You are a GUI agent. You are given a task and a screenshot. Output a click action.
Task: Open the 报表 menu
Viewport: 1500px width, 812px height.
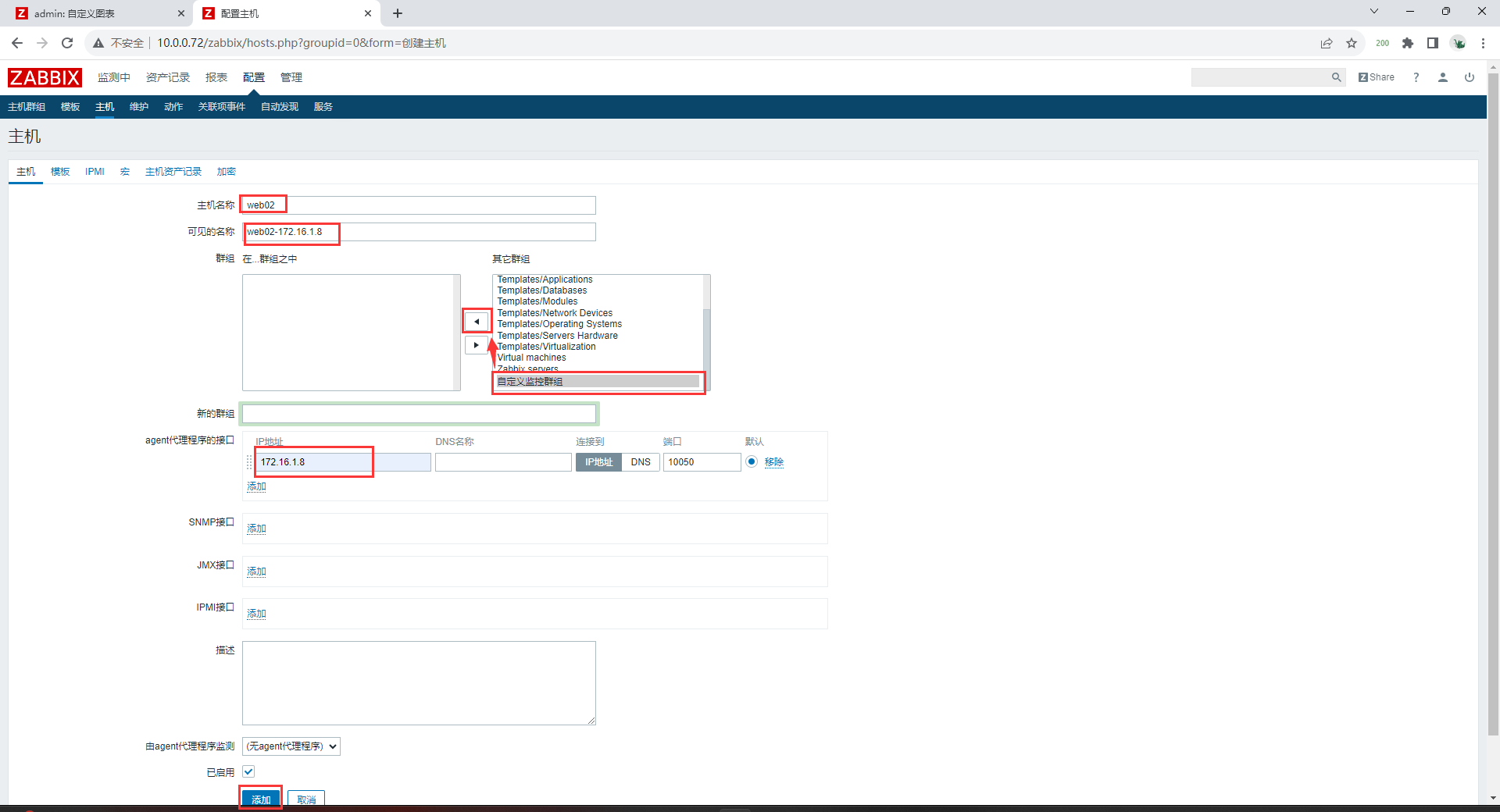[x=216, y=77]
